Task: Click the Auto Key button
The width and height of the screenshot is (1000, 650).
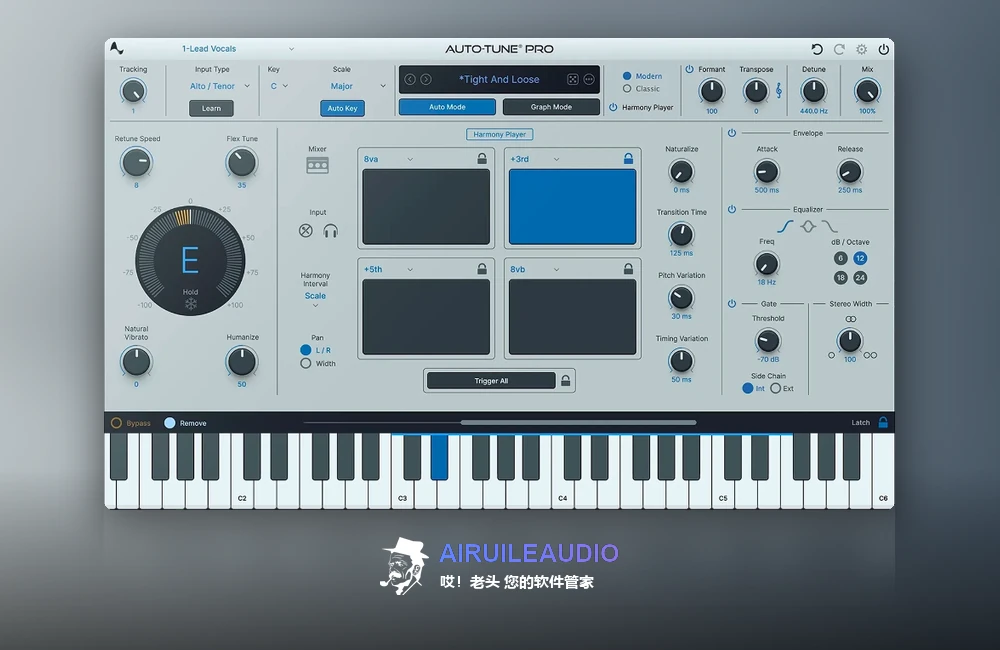Action: (x=342, y=108)
